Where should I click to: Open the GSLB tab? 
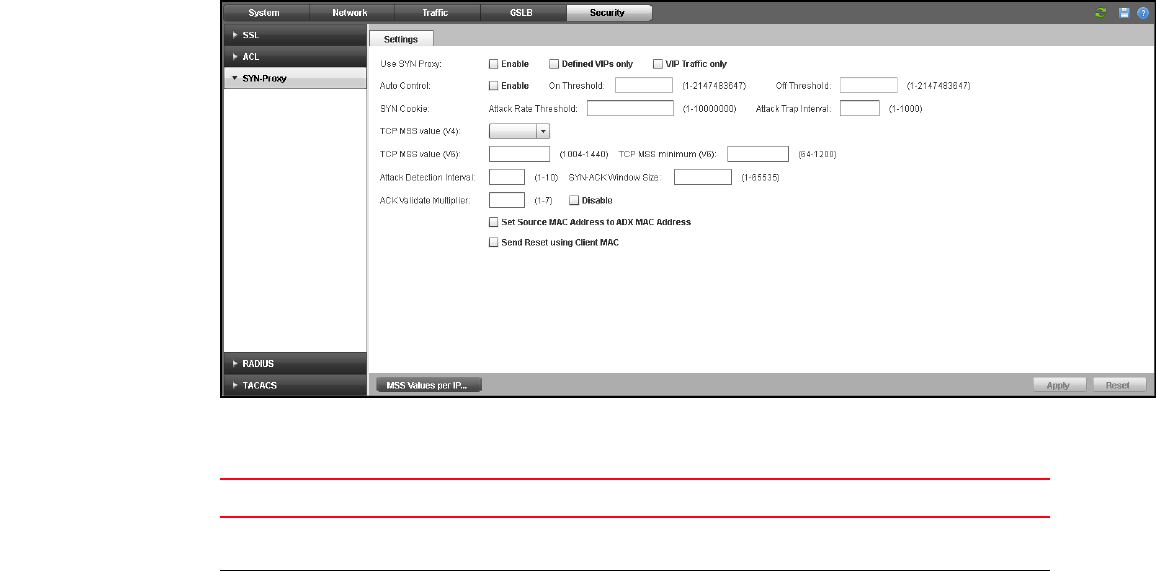pos(522,13)
